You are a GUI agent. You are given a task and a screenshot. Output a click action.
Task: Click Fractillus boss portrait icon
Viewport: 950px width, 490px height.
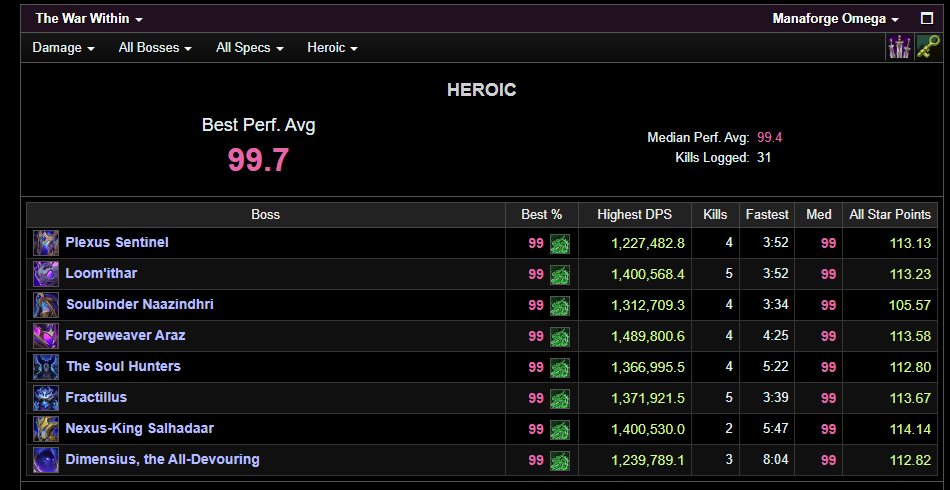[46, 398]
